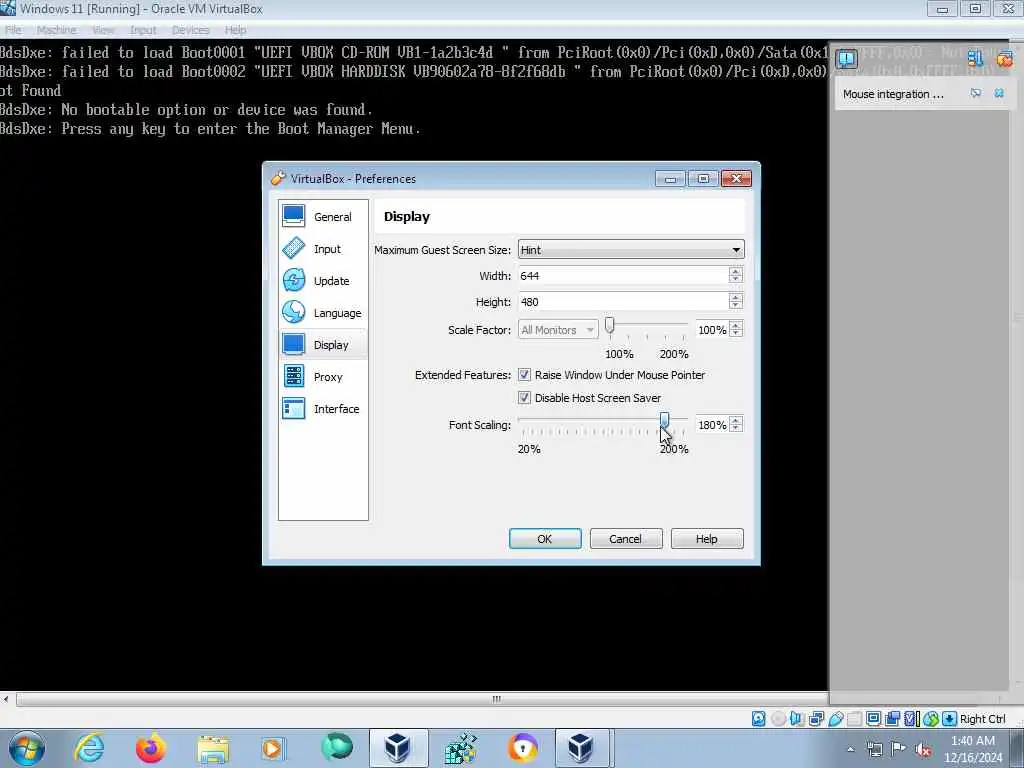Open the Maximum Guest Screen Size dropdown
This screenshot has height=768, width=1024.
(630, 249)
